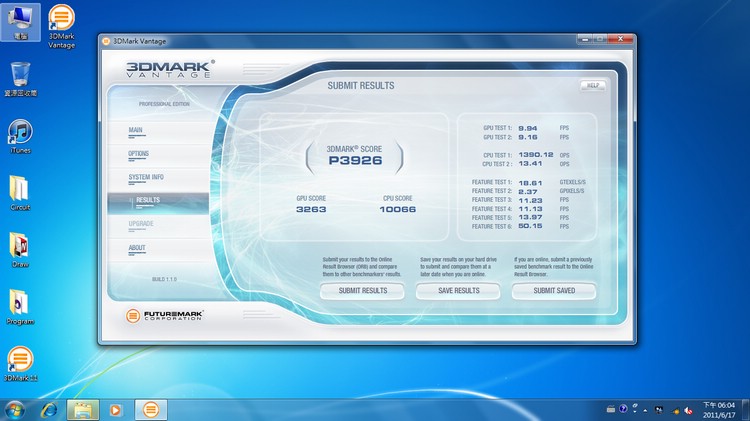
Task: Click Feature Test 2 value 2.37
Action: (x=528, y=191)
